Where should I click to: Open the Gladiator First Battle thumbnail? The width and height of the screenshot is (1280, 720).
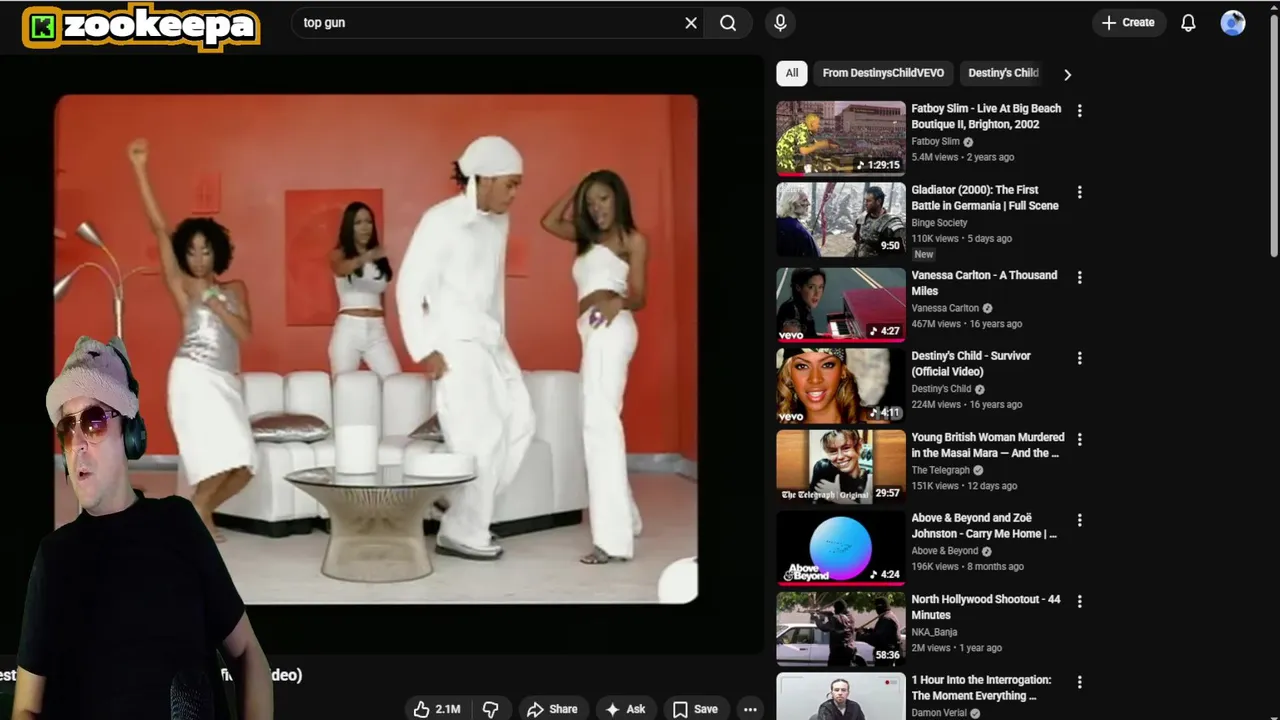pos(841,219)
